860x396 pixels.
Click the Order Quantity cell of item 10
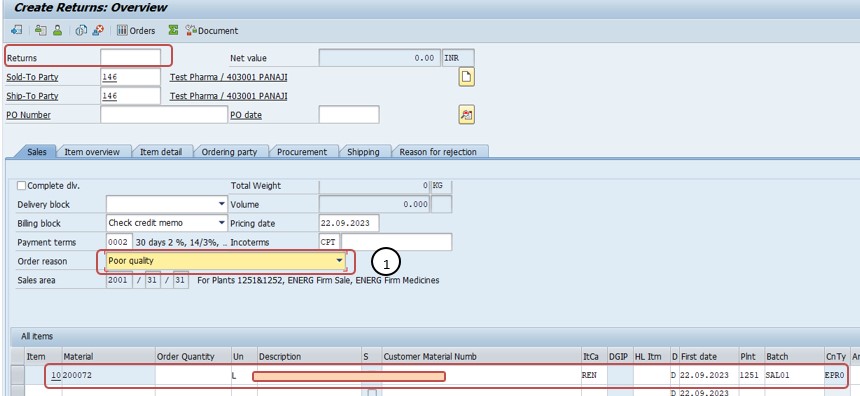pyautogui.click(x=193, y=375)
